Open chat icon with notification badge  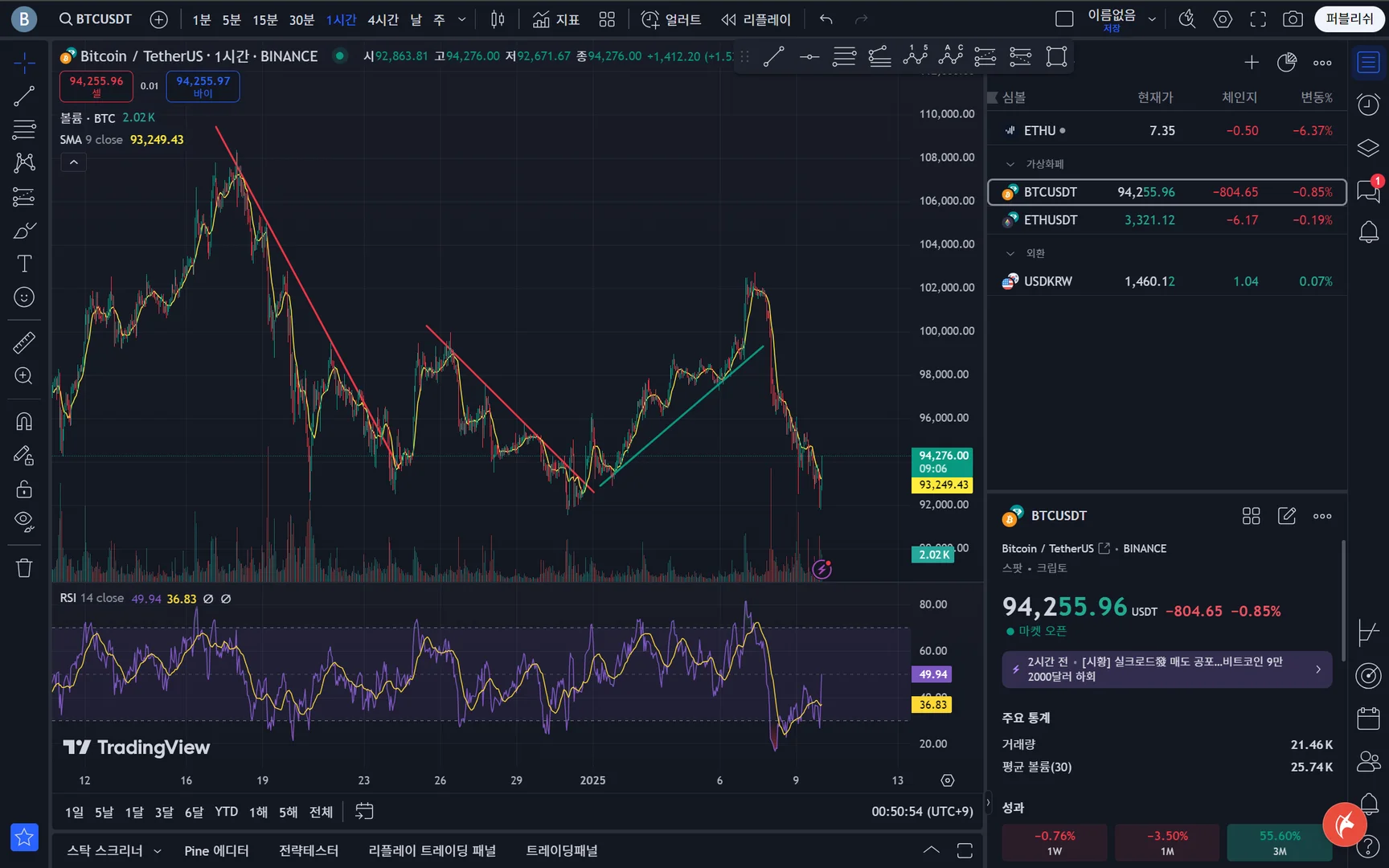coord(1368,190)
